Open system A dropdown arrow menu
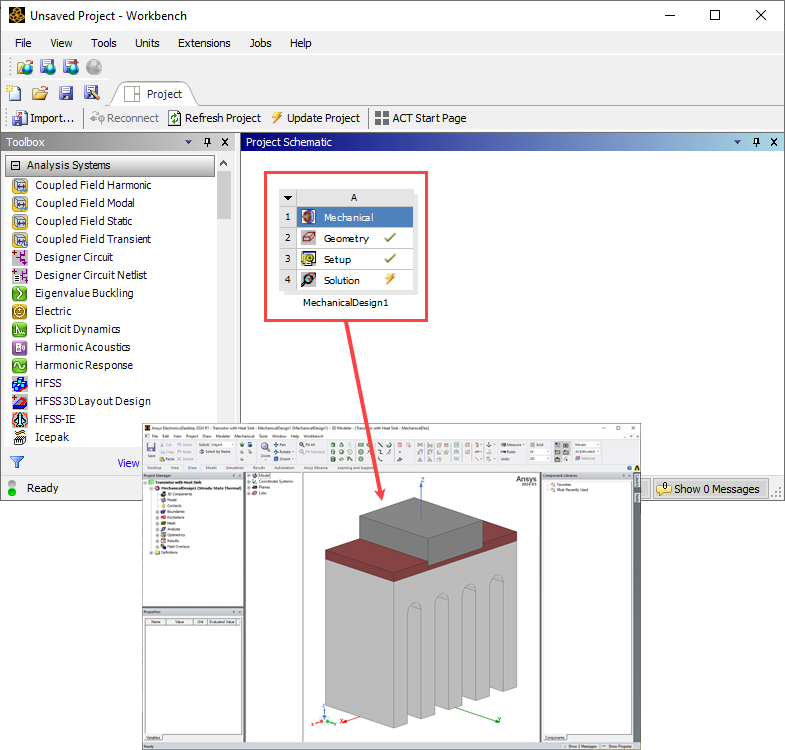Viewport: 785px width, 750px height. pos(288,197)
